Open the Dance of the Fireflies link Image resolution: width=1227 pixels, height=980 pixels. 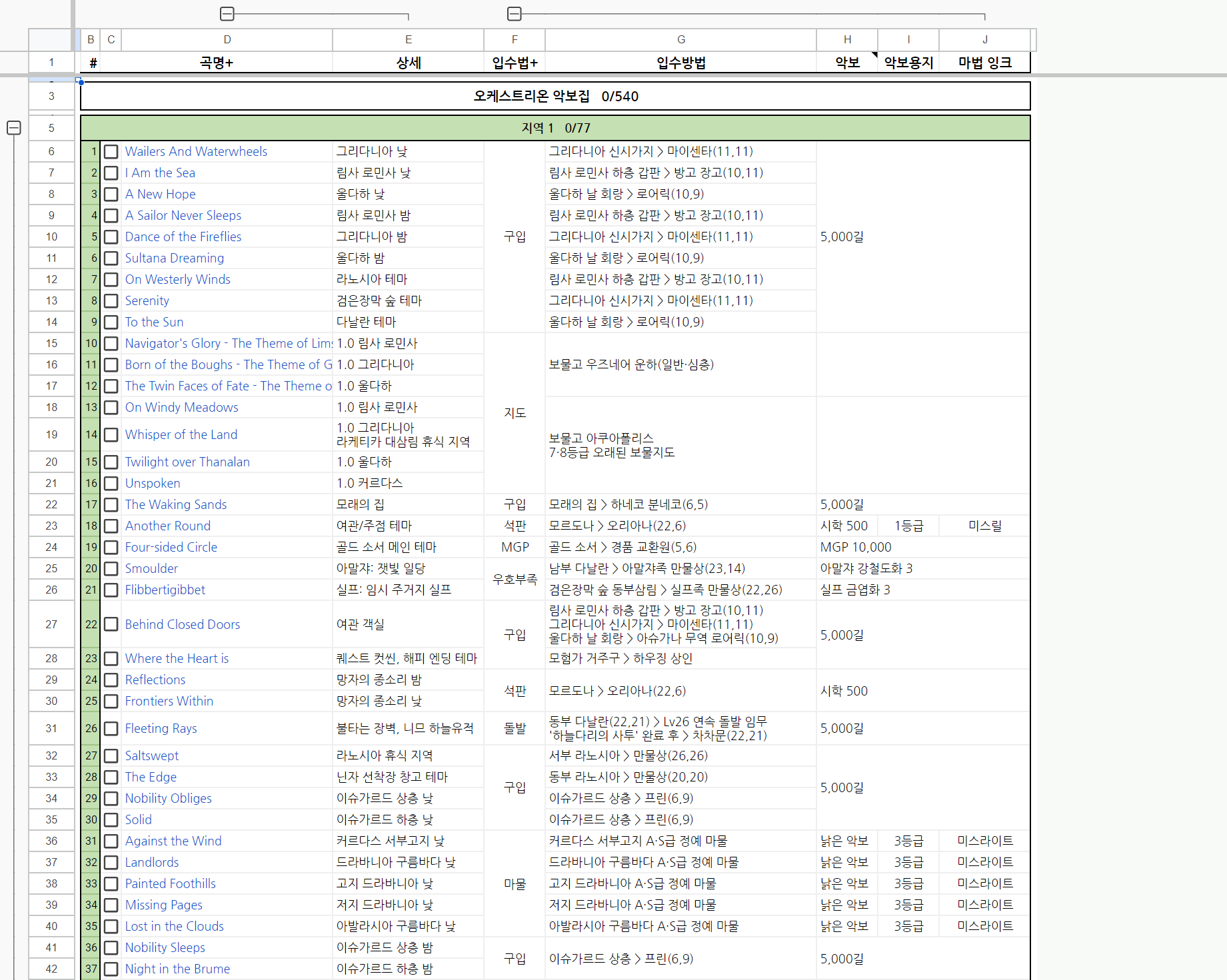[x=183, y=237]
